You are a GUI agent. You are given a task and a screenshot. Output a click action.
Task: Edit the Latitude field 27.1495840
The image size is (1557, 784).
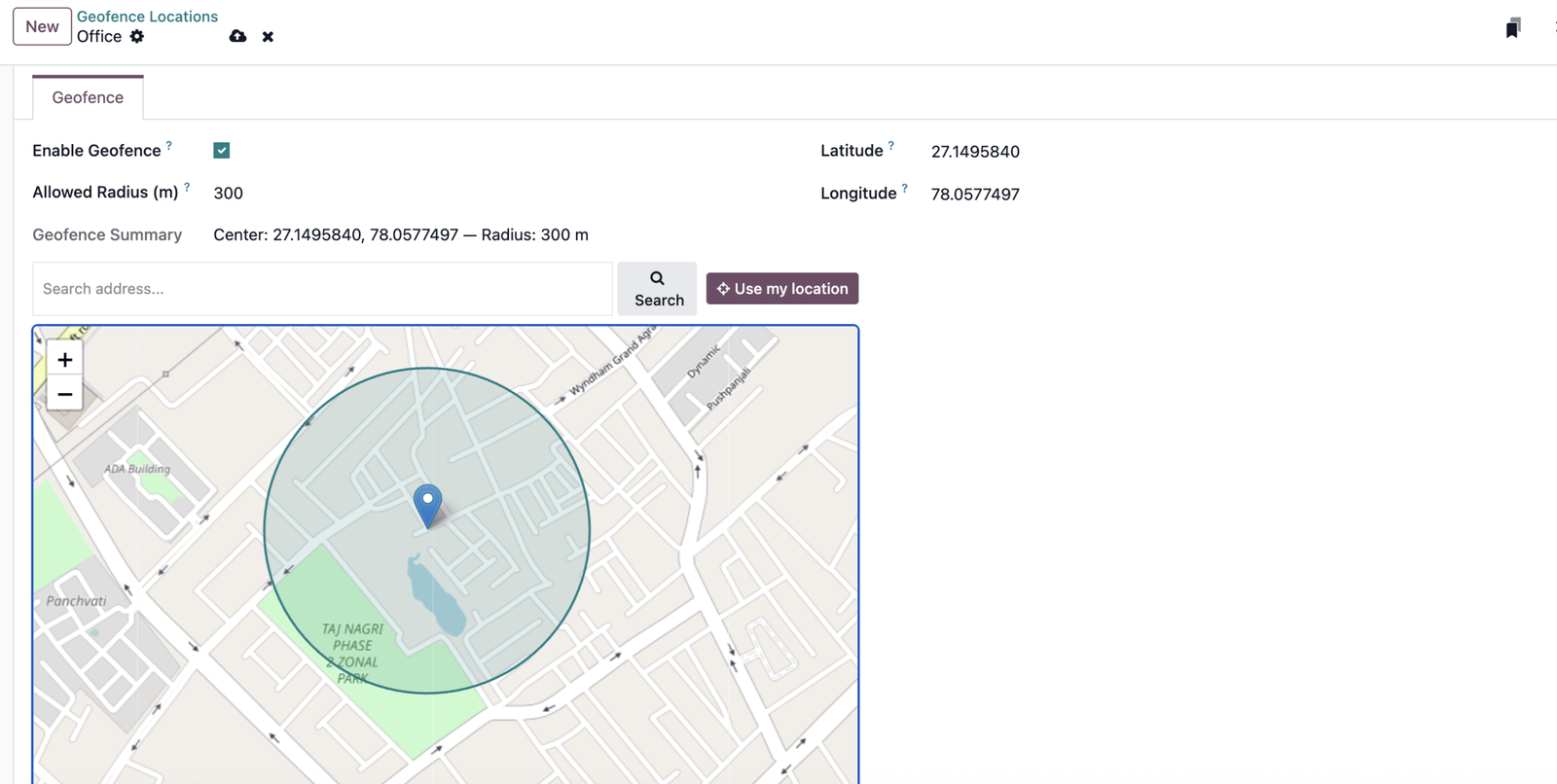[975, 151]
